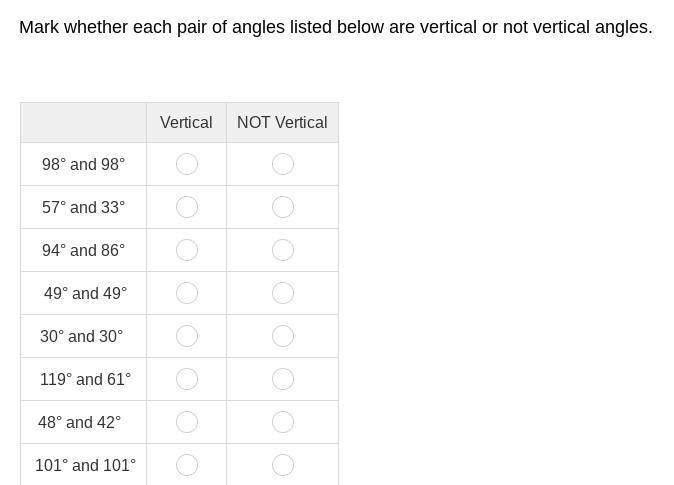Mark 98° and 98° as NOT Vertical
This screenshot has width=674, height=485.
click(283, 164)
